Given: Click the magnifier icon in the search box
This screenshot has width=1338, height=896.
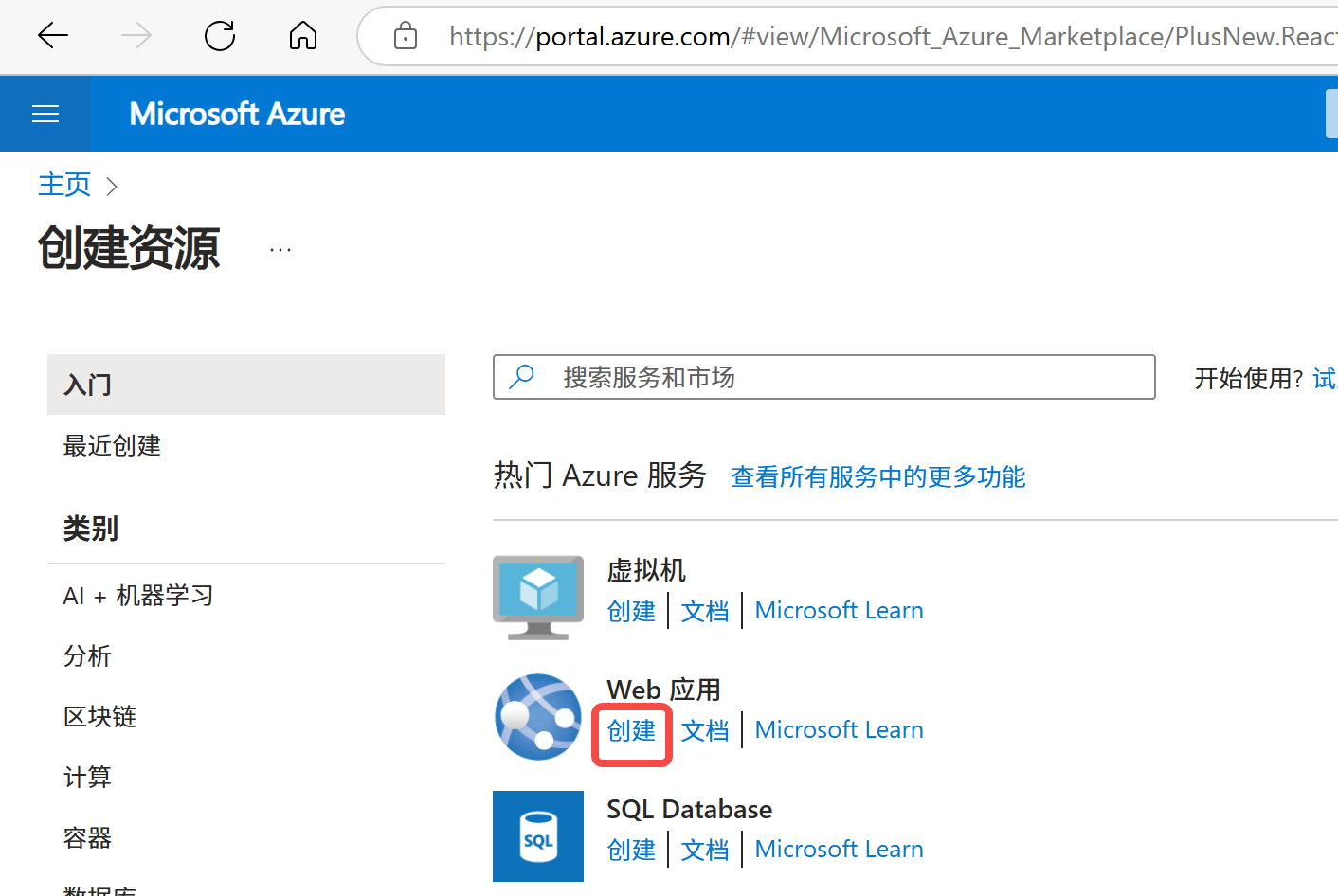Looking at the screenshot, I should pos(521,377).
